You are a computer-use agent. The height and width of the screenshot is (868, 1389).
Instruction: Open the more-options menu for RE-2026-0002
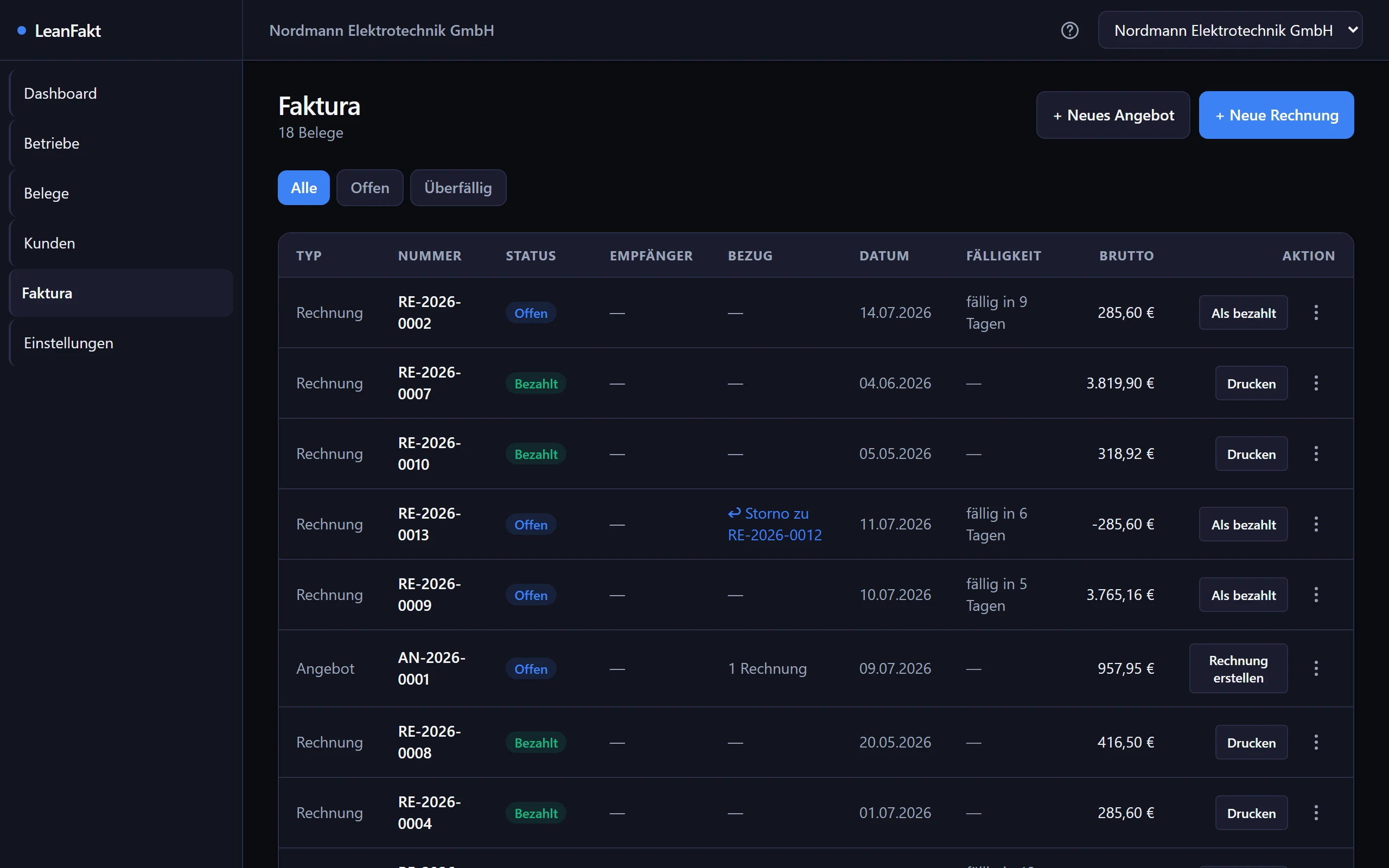[x=1316, y=313]
